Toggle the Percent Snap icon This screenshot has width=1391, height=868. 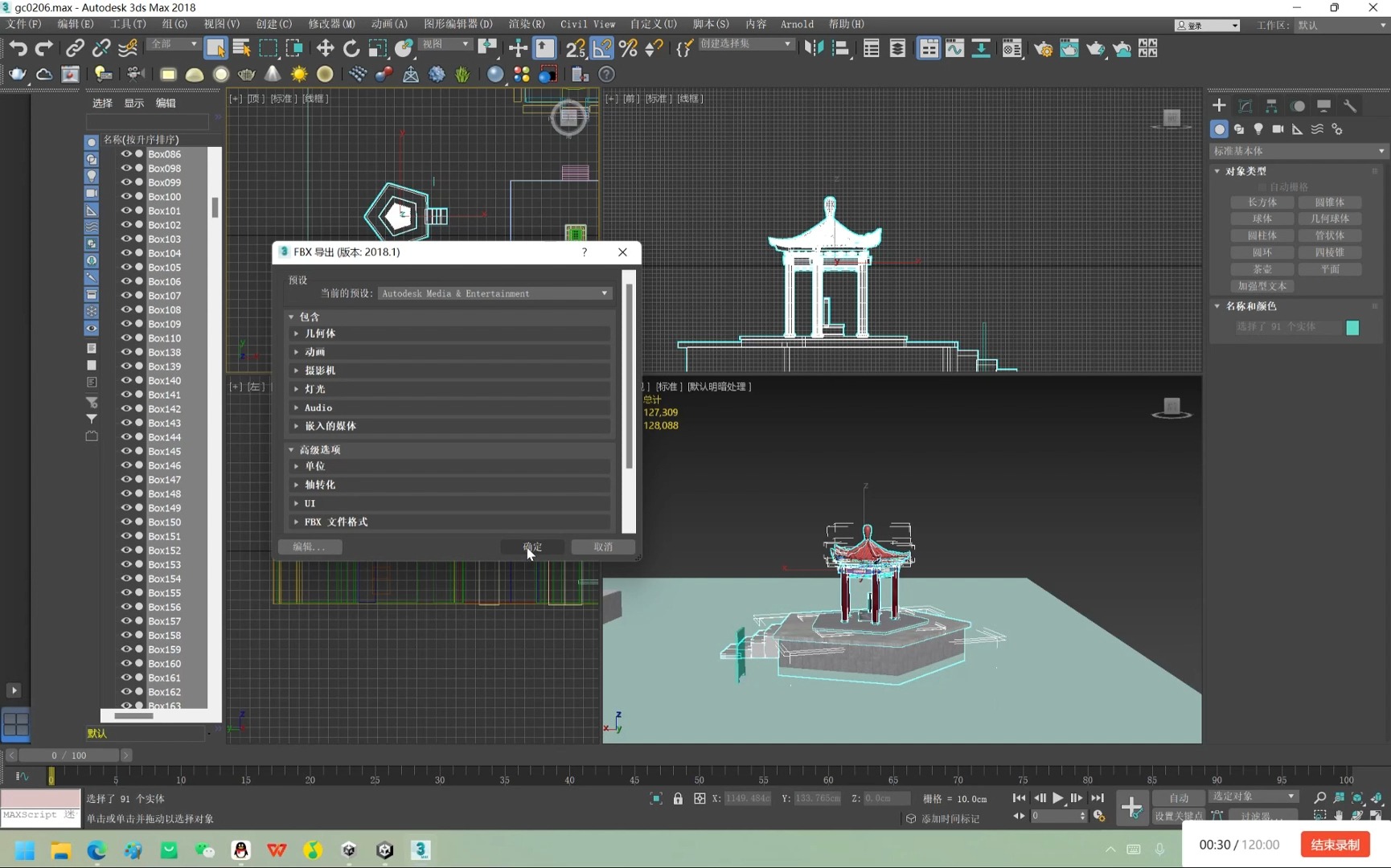click(628, 48)
